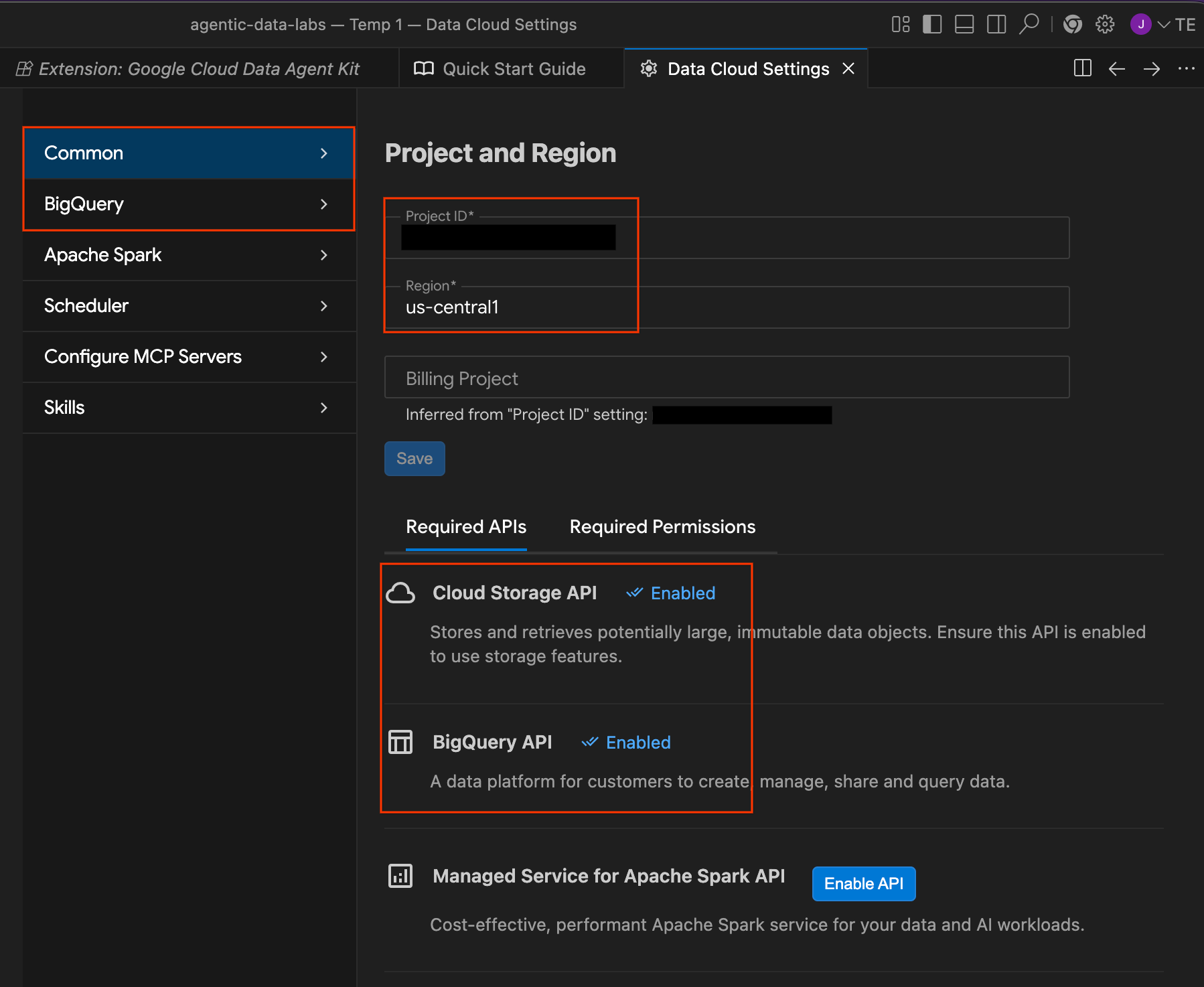Click the Cloud Storage API title
This screenshot has width=1204, height=987.
point(514,593)
